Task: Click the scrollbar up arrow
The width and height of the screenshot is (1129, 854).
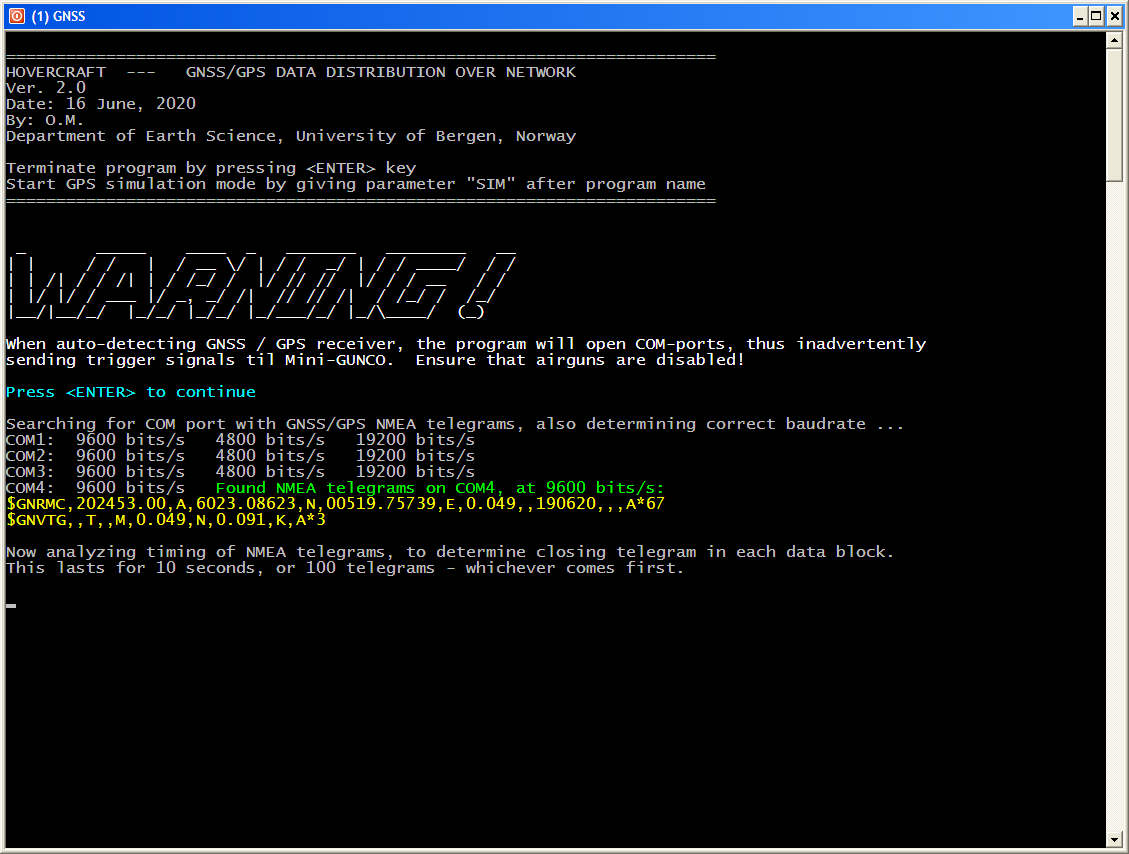Action: tap(1114, 40)
